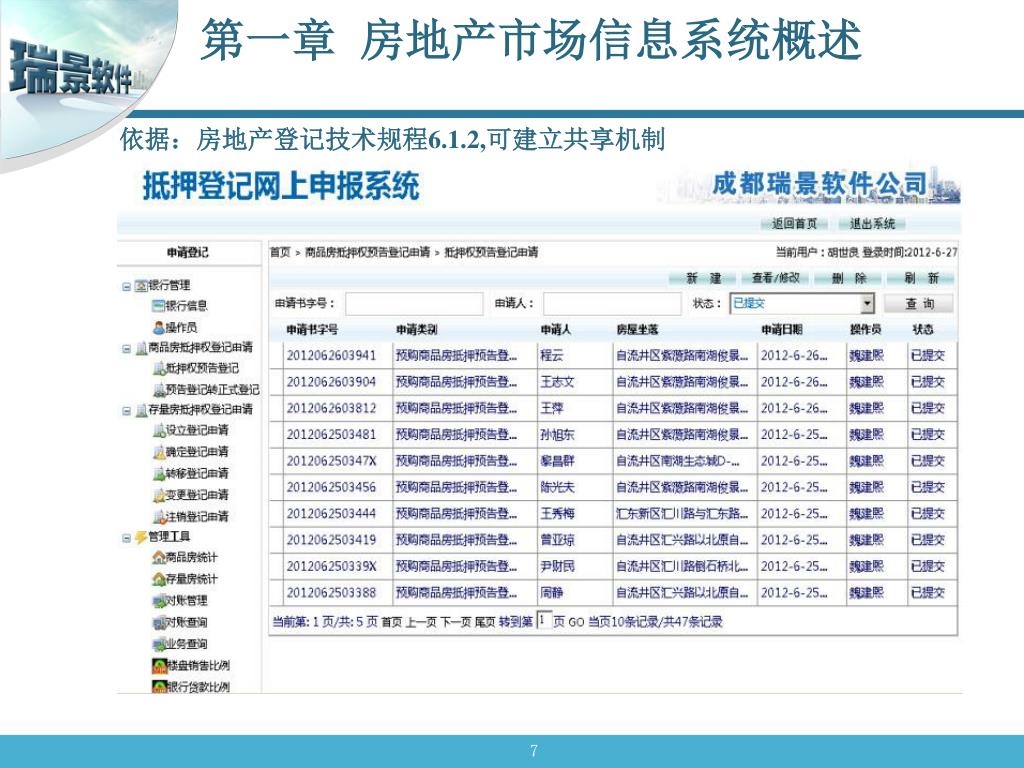
Task: Click the 查询 search button
Action: [919, 304]
